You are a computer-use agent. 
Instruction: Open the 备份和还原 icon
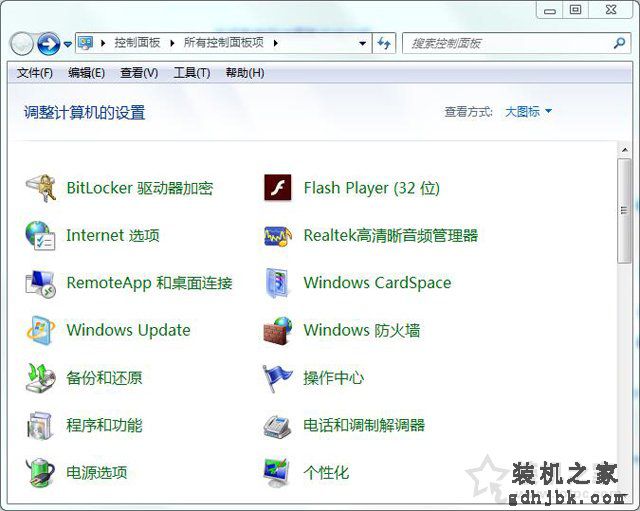[x=40, y=378]
